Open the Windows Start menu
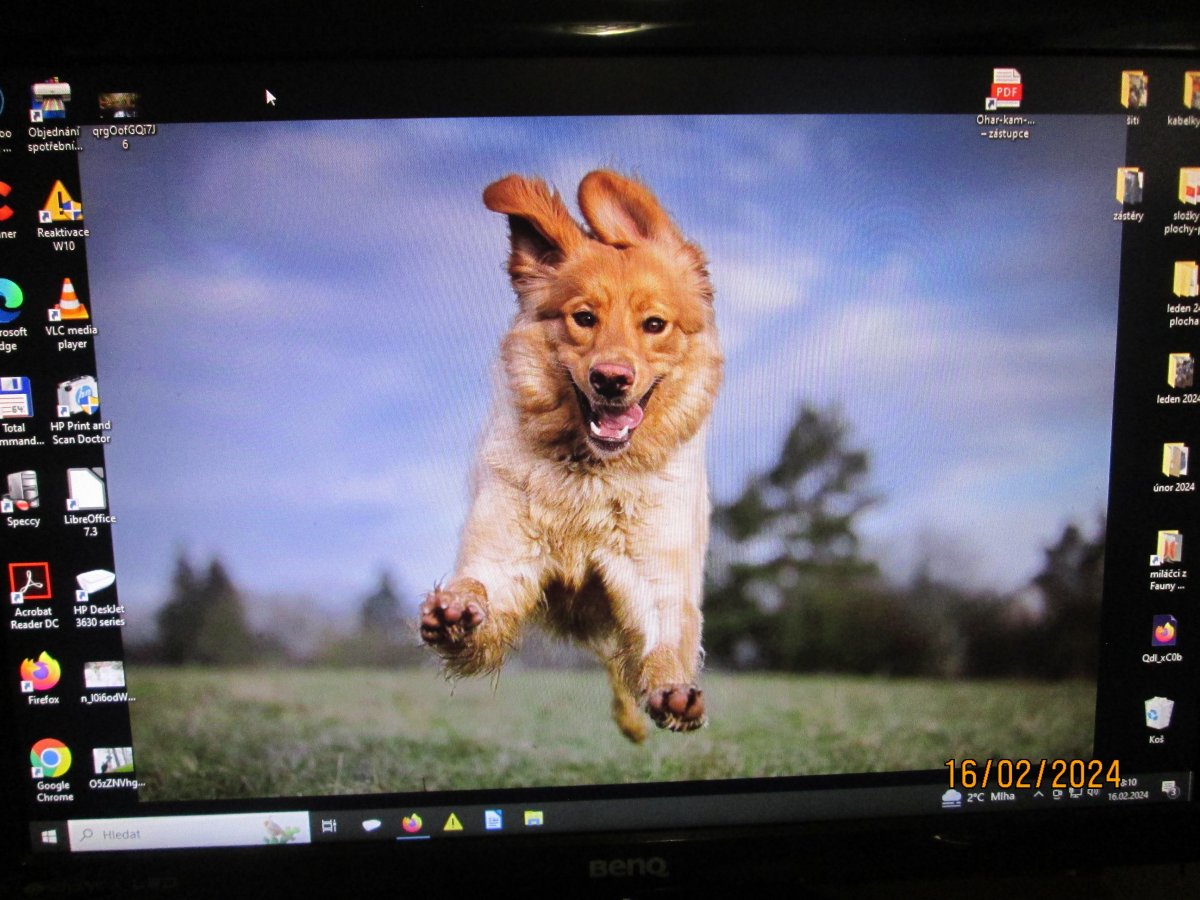Screen dimensions: 1200x900 (x=48, y=834)
